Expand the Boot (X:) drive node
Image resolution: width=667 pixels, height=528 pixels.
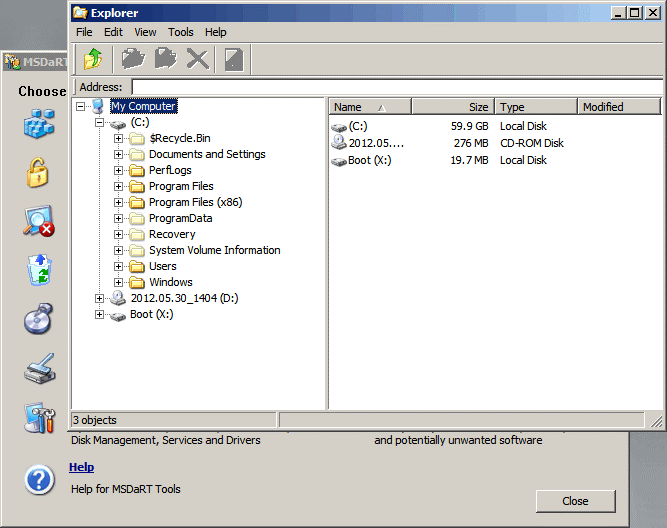[x=99, y=314]
